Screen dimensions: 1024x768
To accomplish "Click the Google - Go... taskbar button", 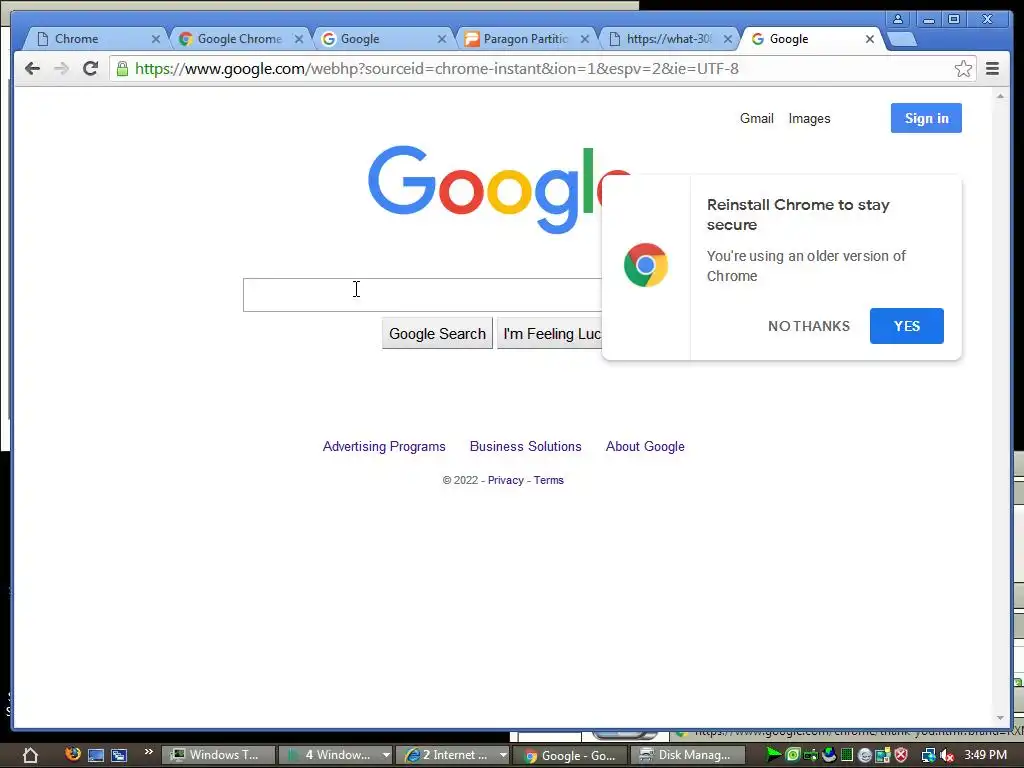I will click(x=570, y=756).
